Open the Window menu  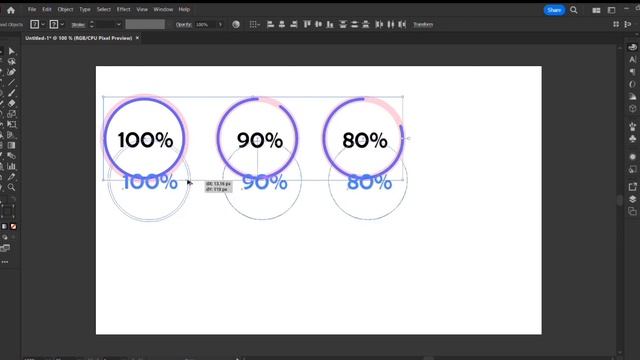(163, 9)
